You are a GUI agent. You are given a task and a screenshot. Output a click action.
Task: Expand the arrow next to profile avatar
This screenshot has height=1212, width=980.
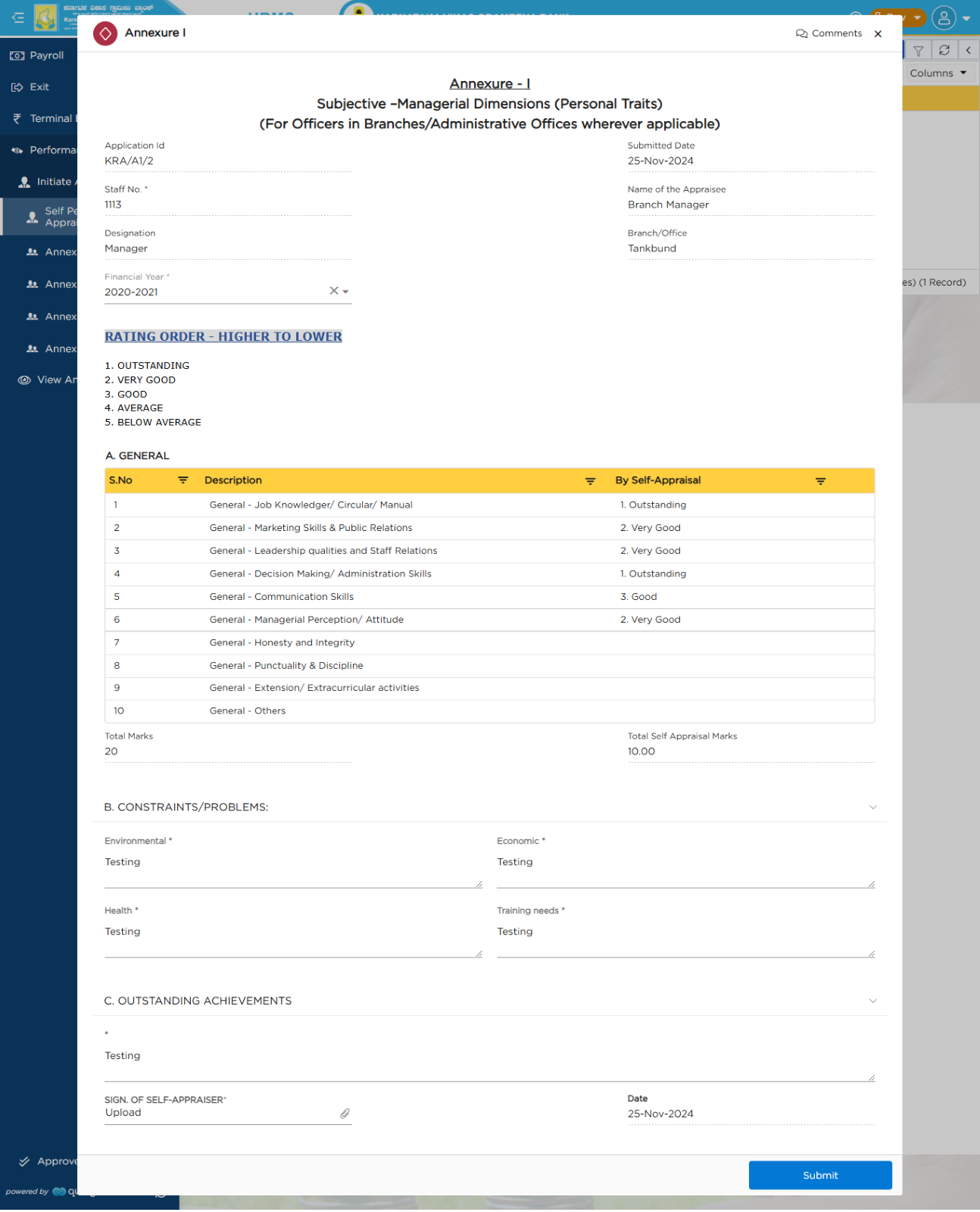(x=966, y=18)
